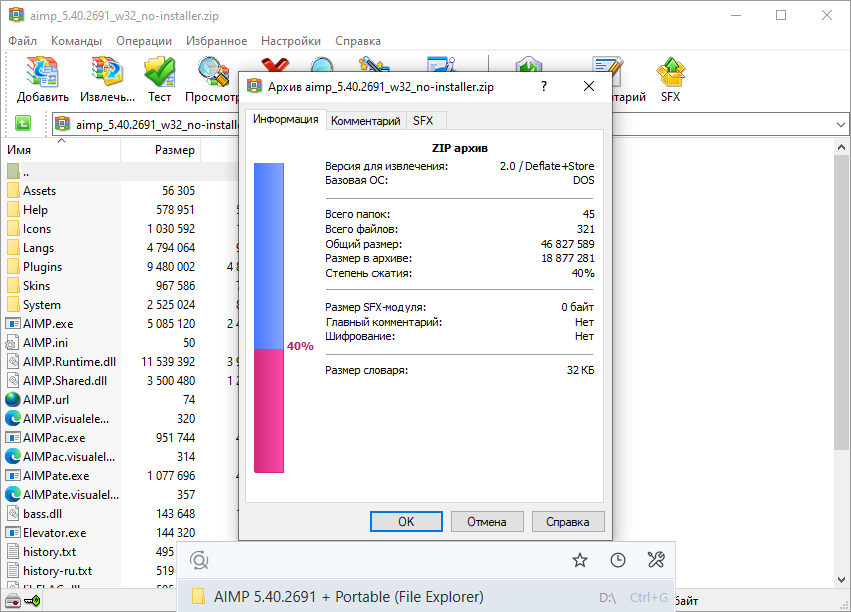Select the Icons folder row

[x=121, y=228]
